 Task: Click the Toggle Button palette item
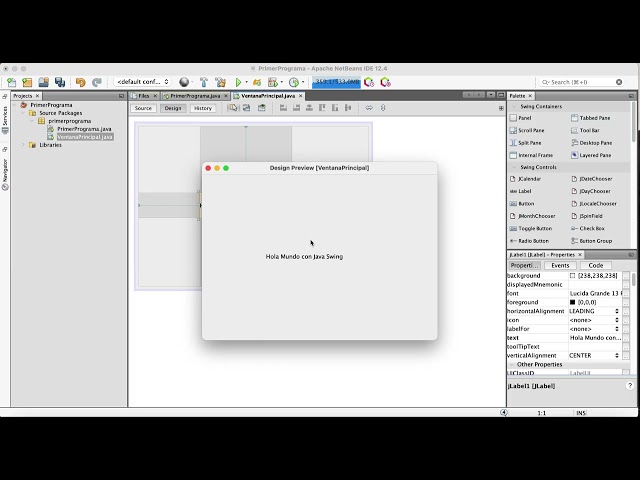pos(531,229)
